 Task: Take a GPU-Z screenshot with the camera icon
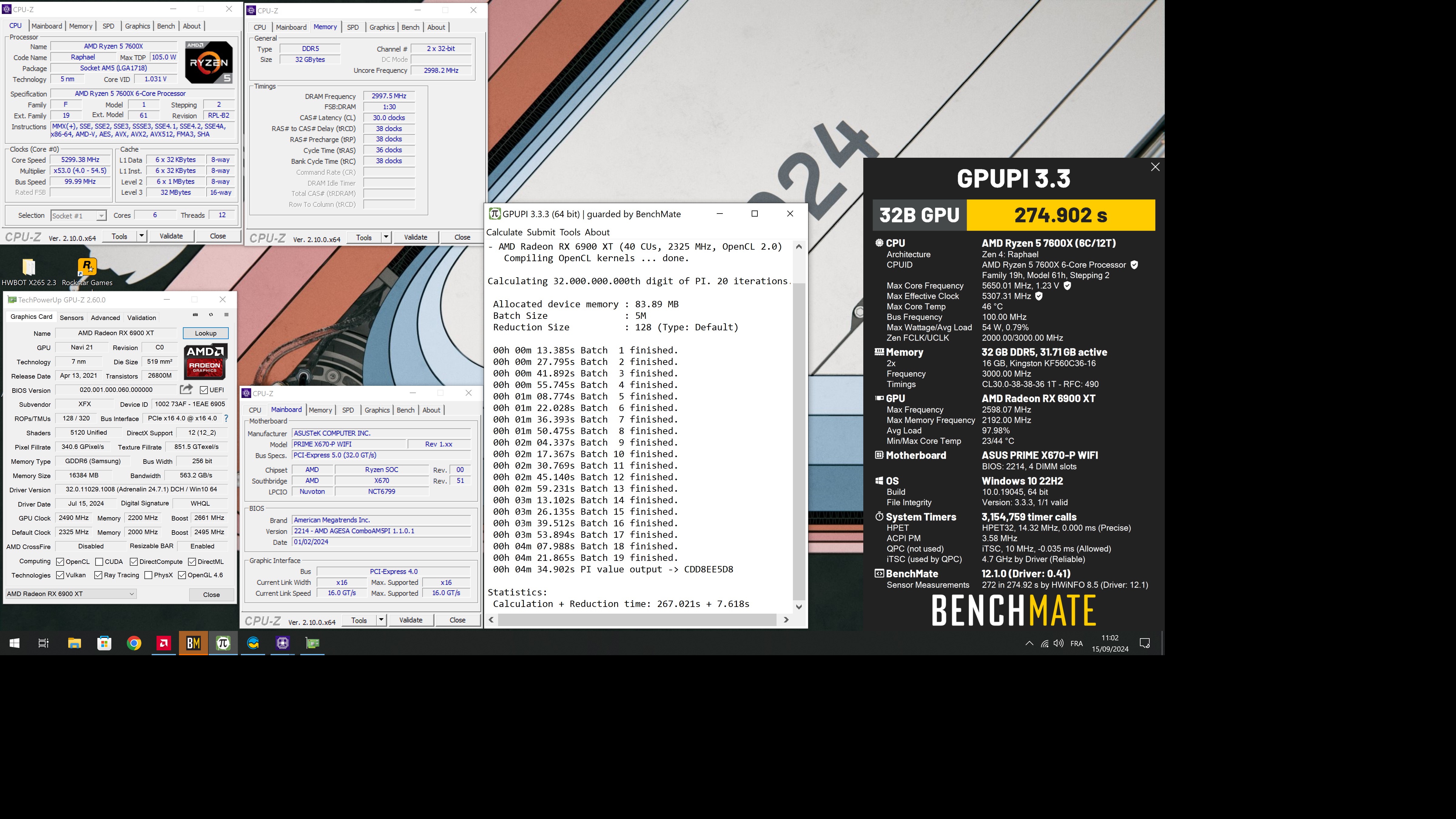pos(195,315)
